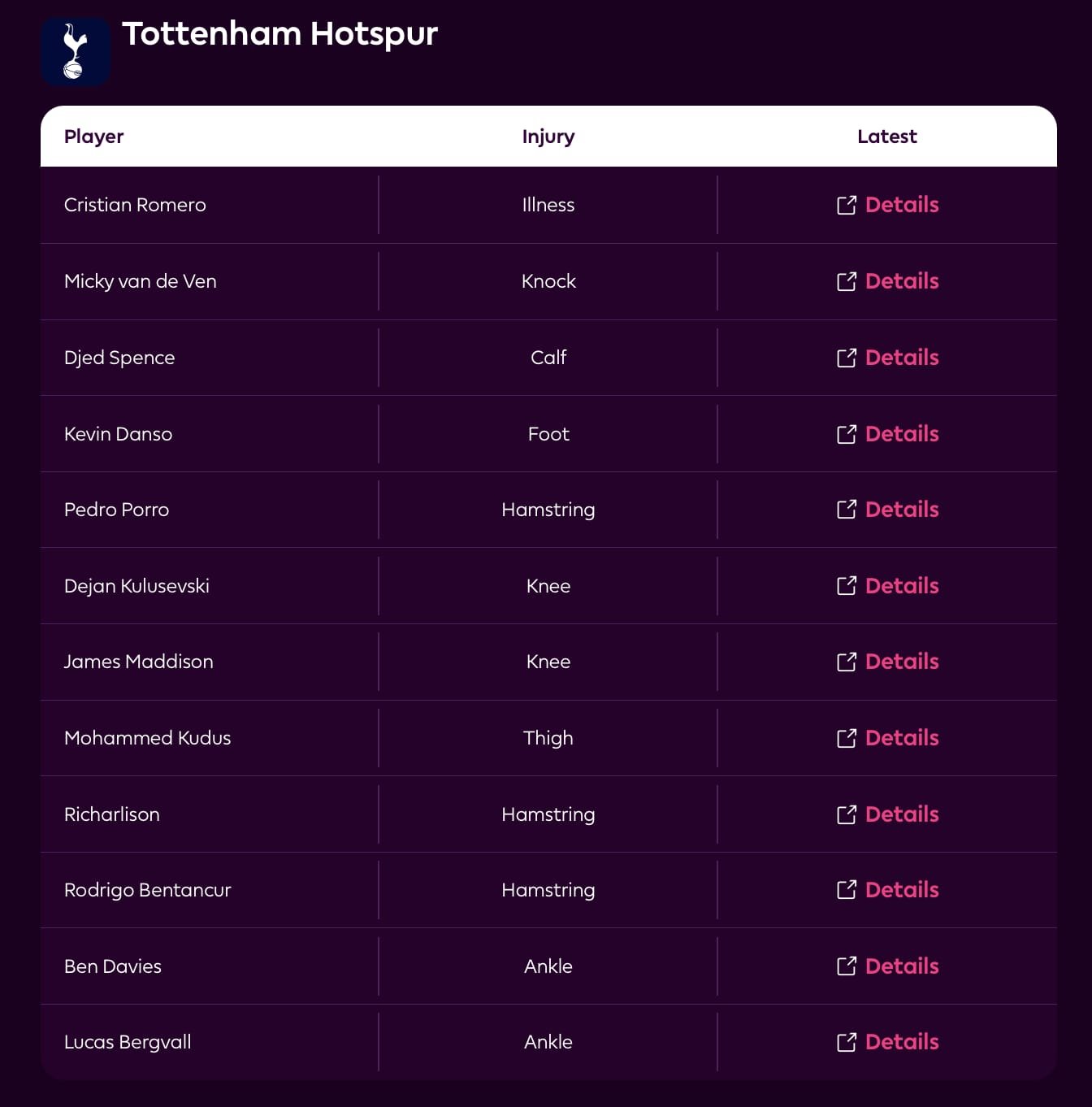The height and width of the screenshot is (1107, 1092).
Task: Click external link icon for Cristian Romero
Action: [846, 206]
